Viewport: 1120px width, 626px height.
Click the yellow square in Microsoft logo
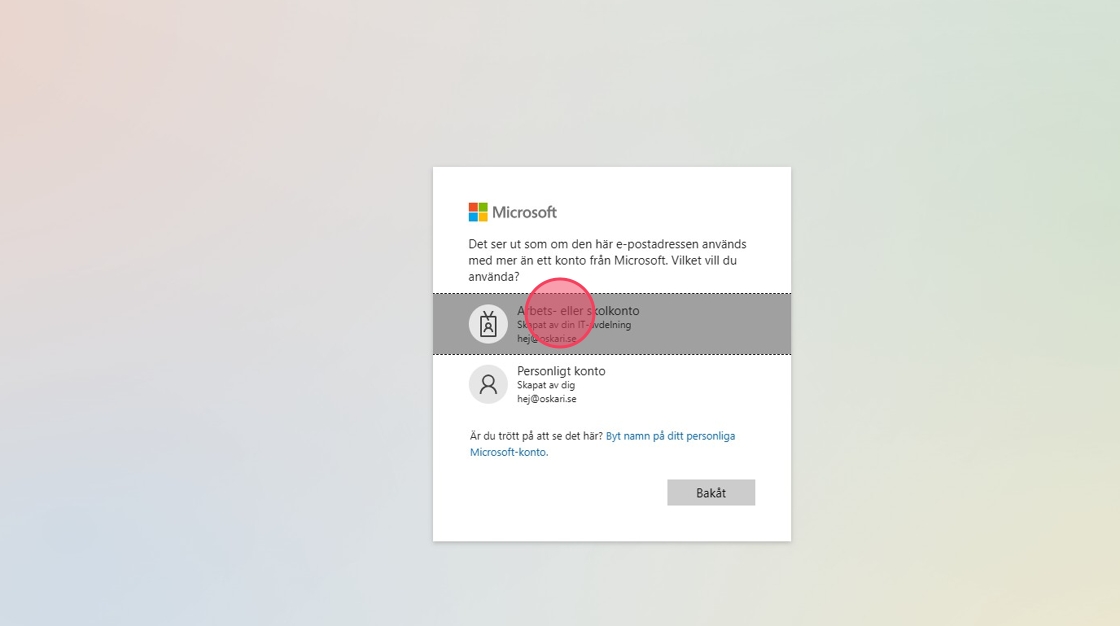[x=483, y=217]
